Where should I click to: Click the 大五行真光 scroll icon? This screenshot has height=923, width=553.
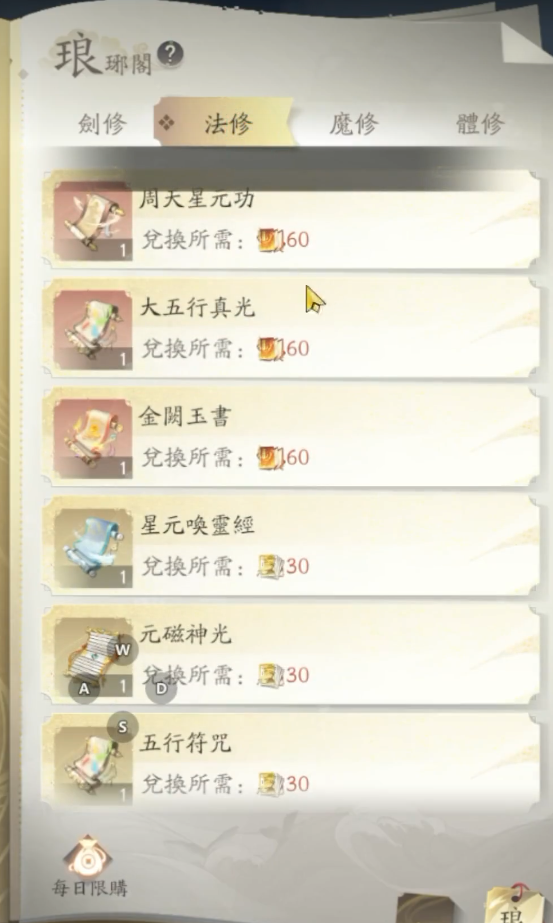tap(92, 330)
